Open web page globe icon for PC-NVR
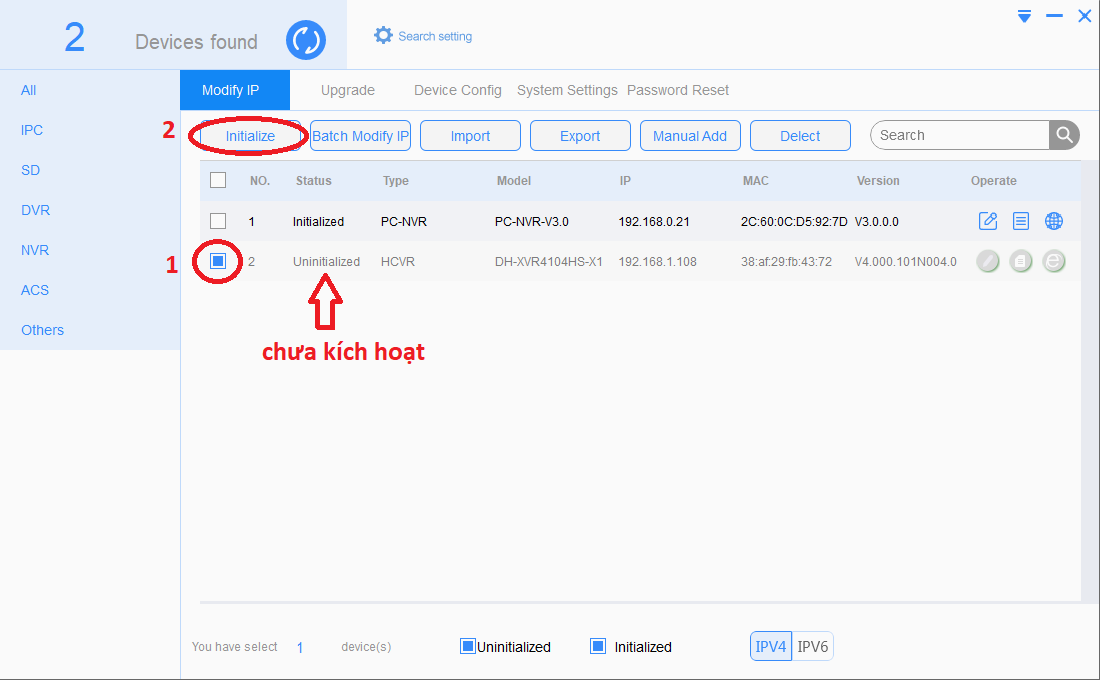The width and height of the screenshot is (1100, 680). pyautogui.click(x=1054, y=221)
